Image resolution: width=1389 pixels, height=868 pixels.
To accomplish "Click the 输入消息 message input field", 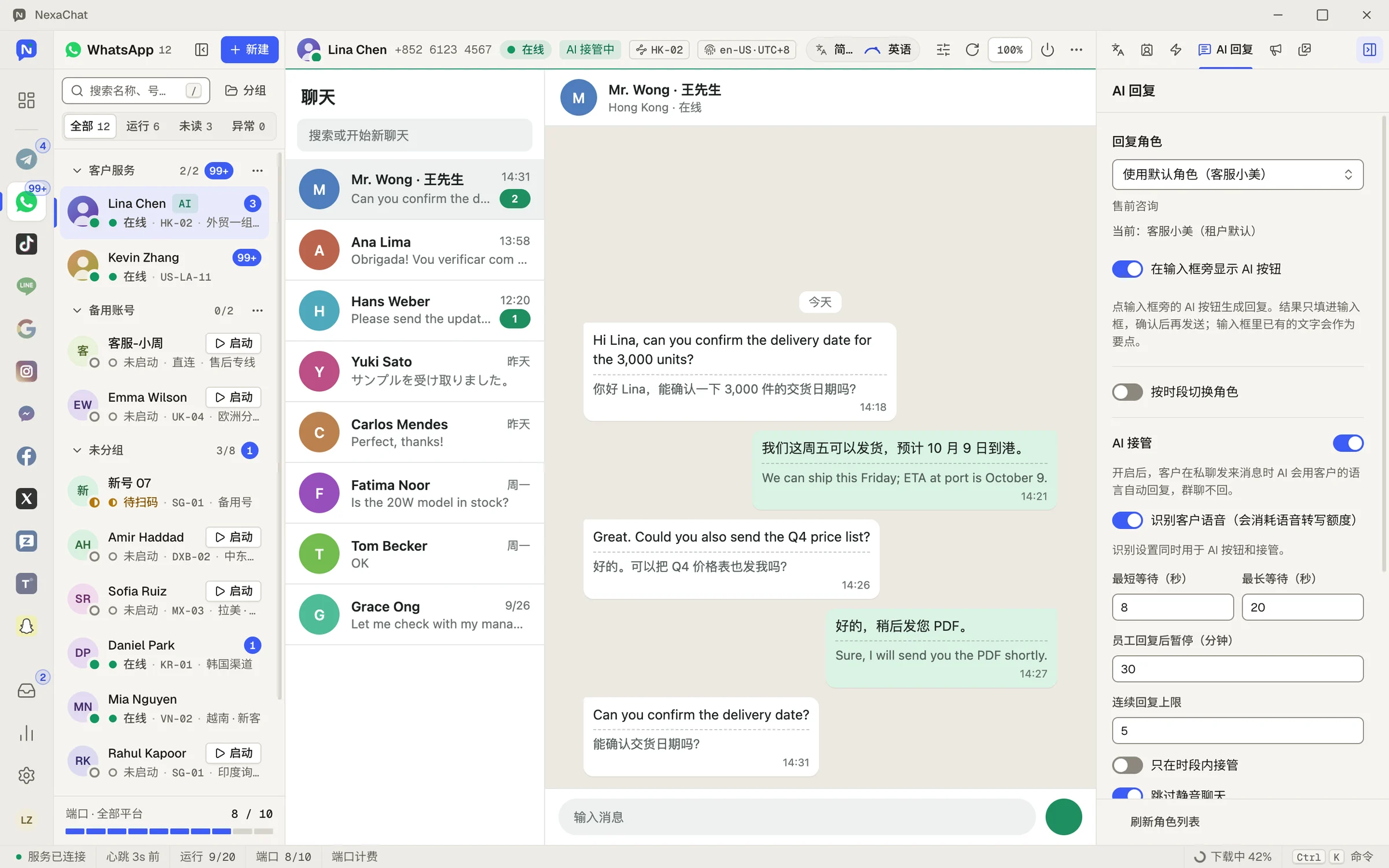I will pyautogui.click(x=796, y=817).
